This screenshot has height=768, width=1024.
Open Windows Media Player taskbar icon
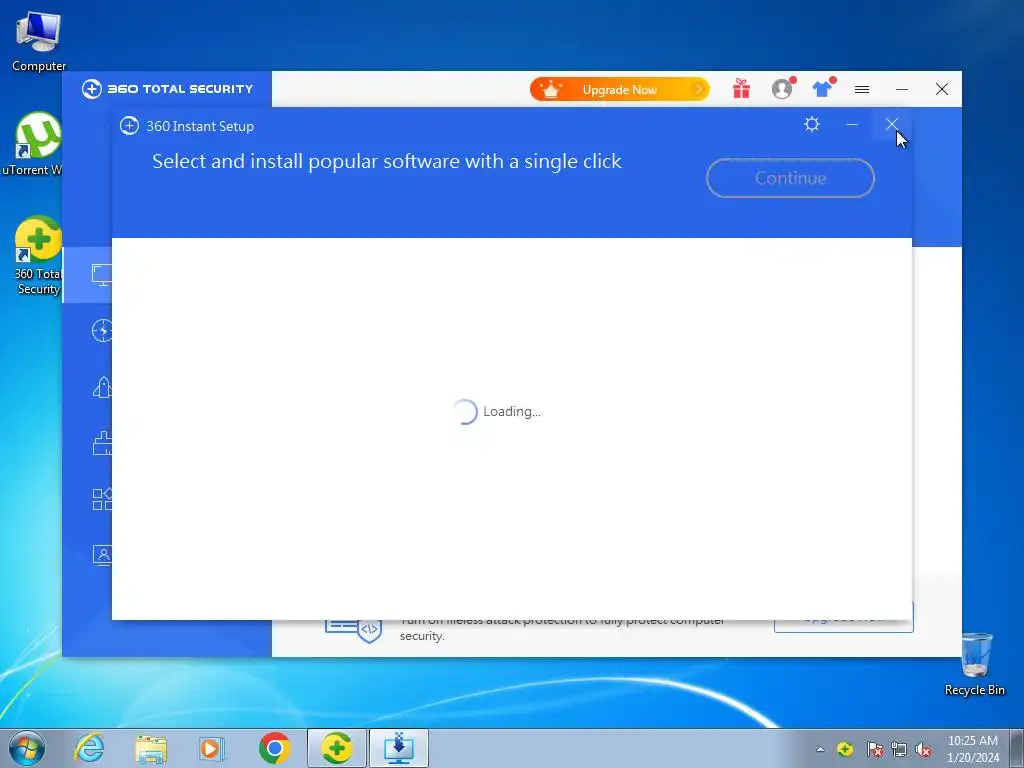[x=212, y=748]
